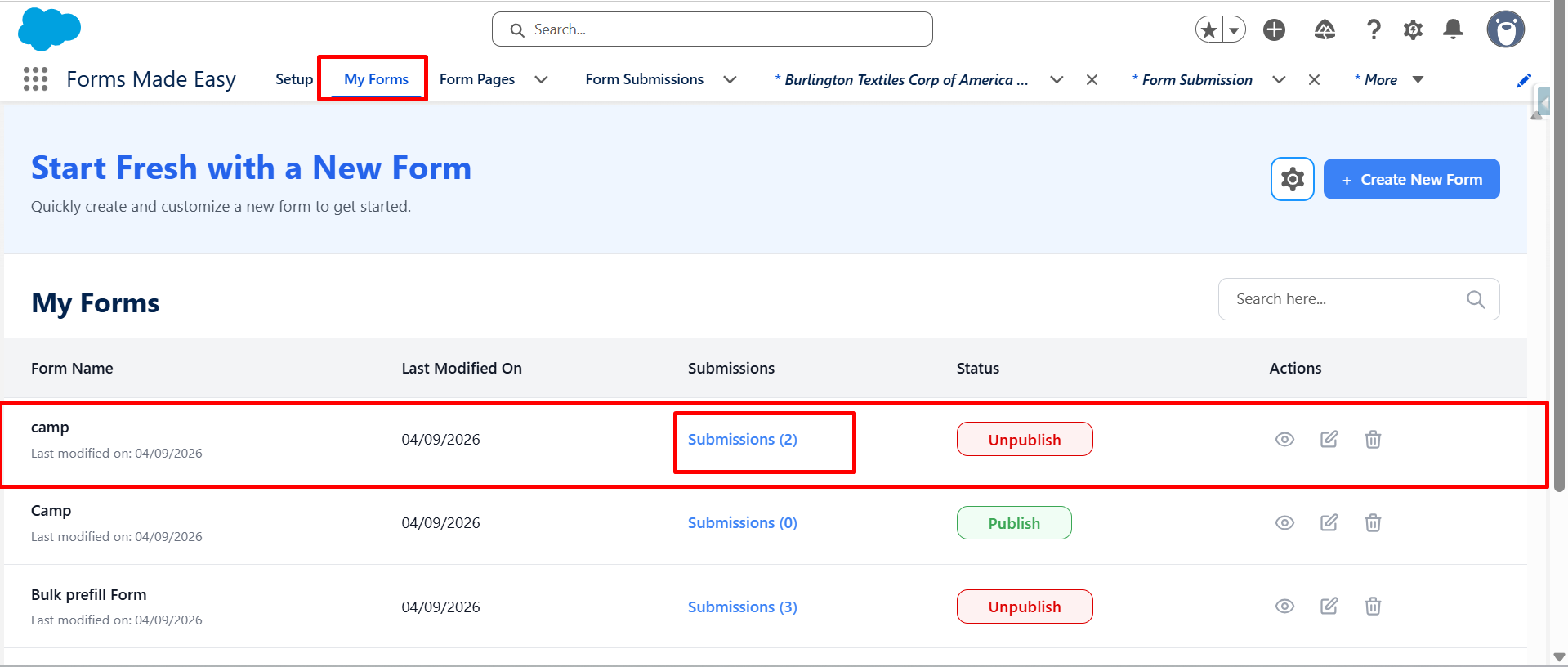The height and width of the screenshot is (667, 1568).
Task: Open form settings gear beside Create New Form
Action: (1292, 179)
